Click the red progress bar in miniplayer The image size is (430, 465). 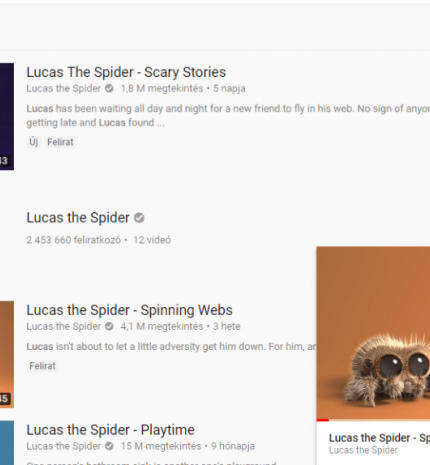(323, 420)
